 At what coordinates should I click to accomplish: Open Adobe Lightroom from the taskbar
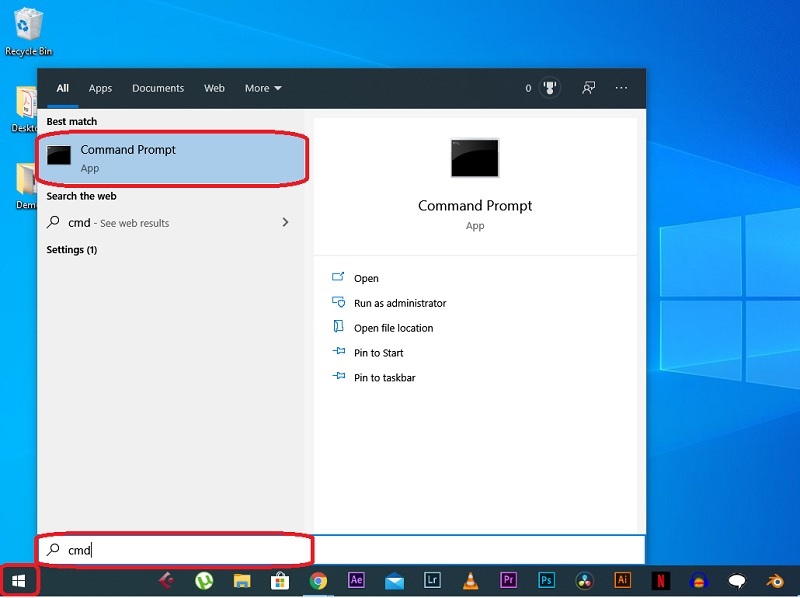(431, 580)
